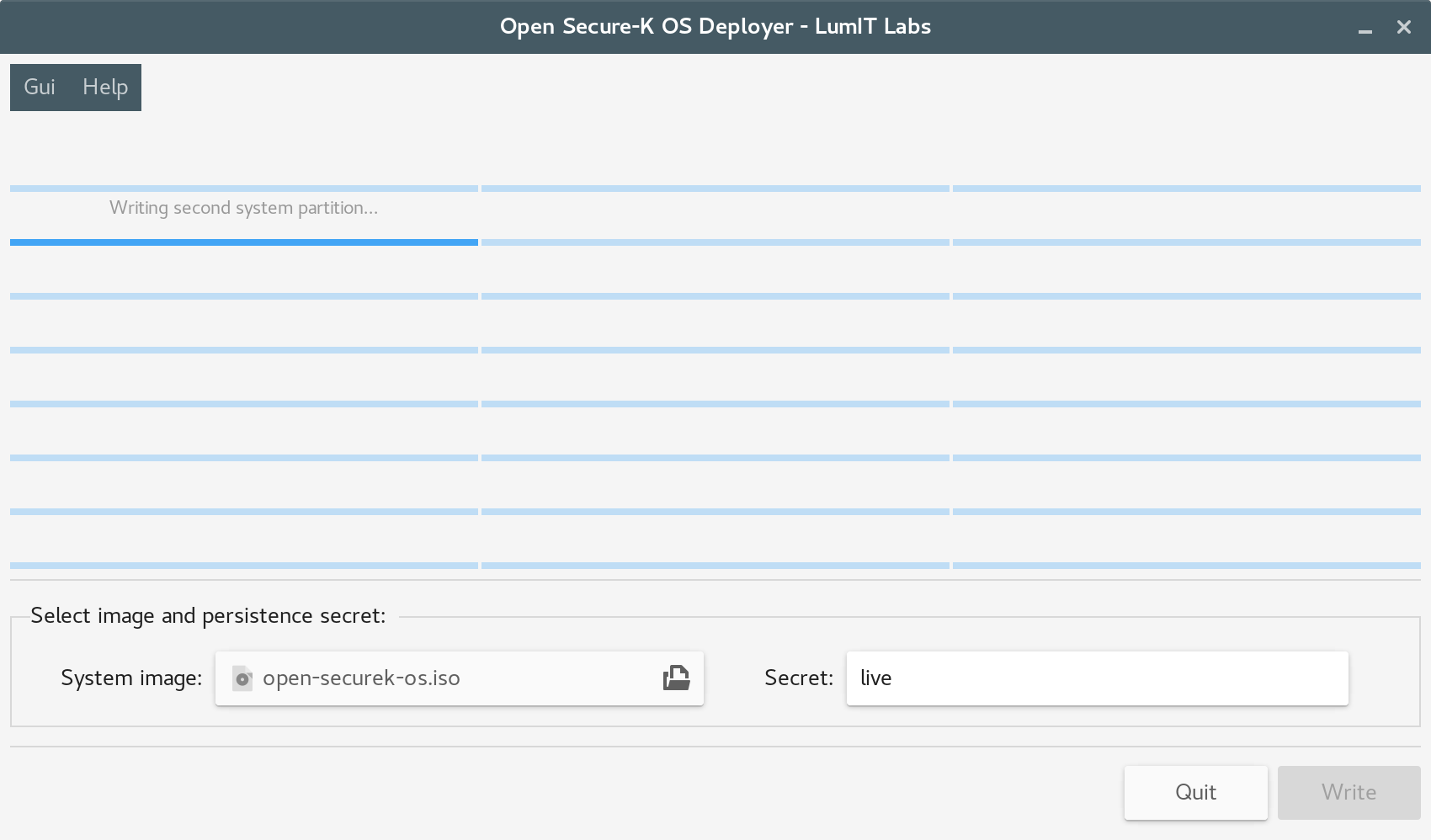Focus the Secret input field
Viewport: 1431px width, 840px height.
click(x=1098, y=678)
